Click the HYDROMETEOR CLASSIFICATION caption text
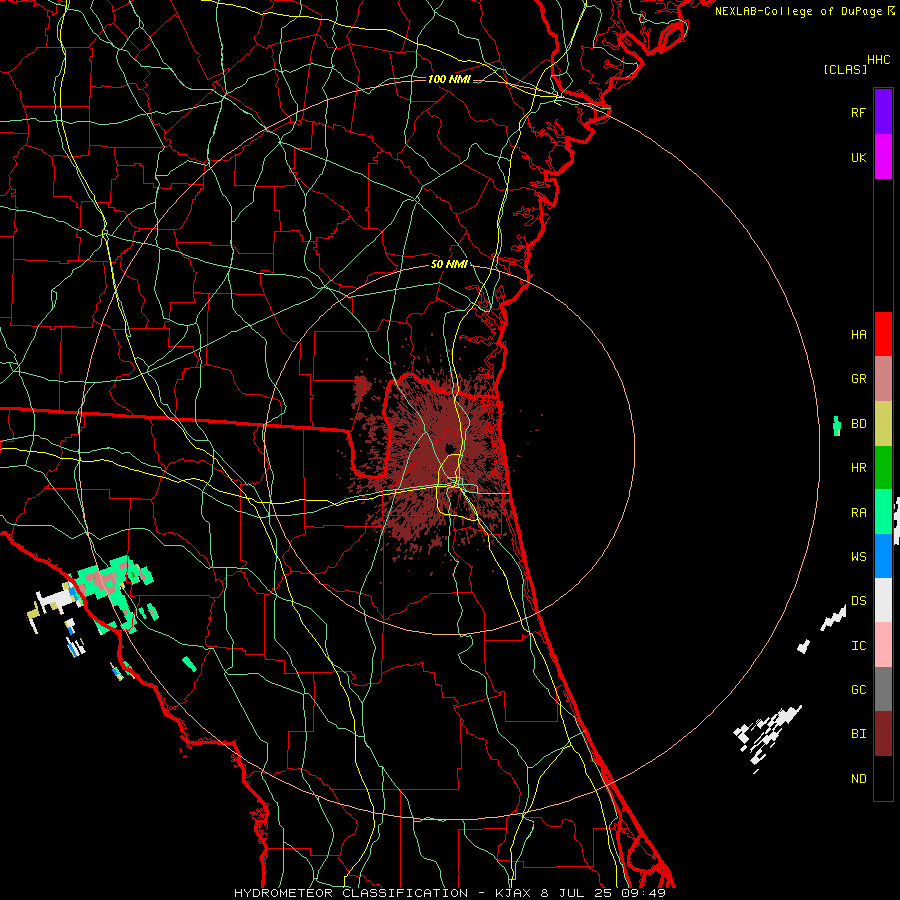900x900 pixels. (x=351, y=893)
